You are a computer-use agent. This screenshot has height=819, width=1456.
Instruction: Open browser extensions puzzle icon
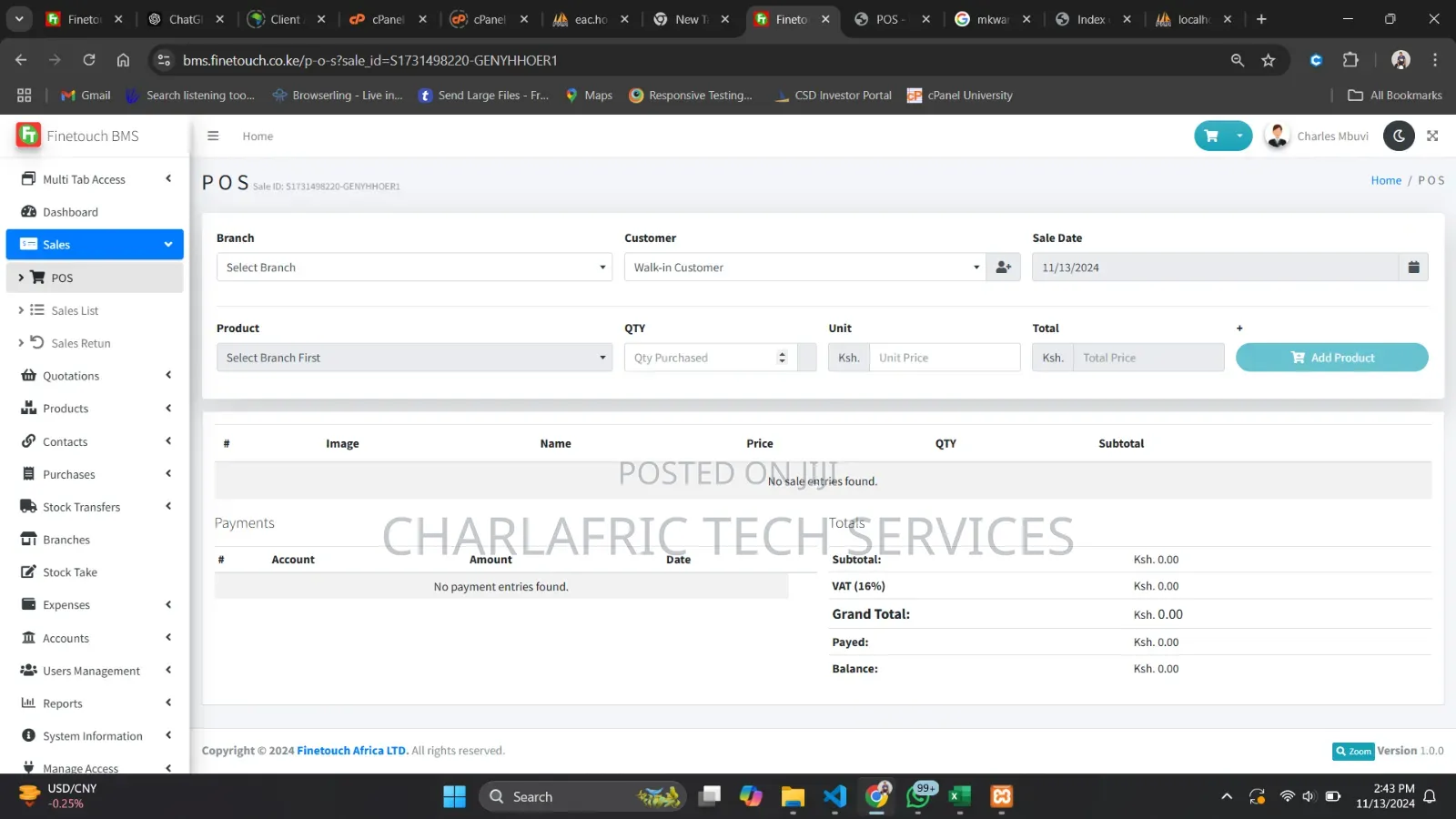point(1350,60)
